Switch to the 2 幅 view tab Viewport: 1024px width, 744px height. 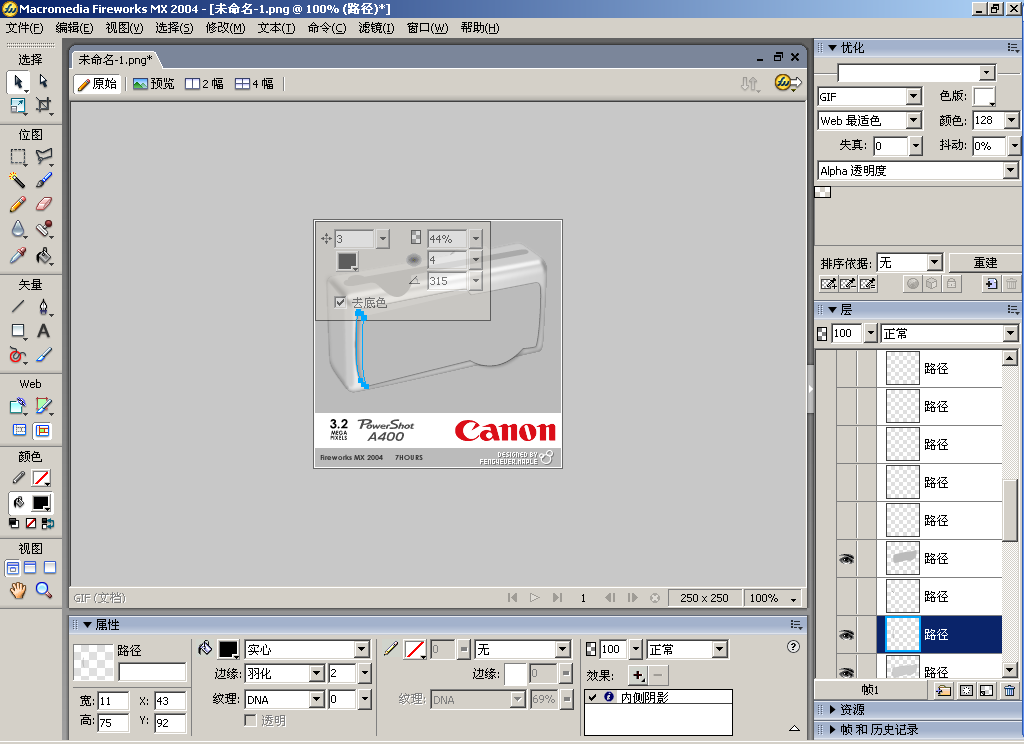(x=204, y=84)
